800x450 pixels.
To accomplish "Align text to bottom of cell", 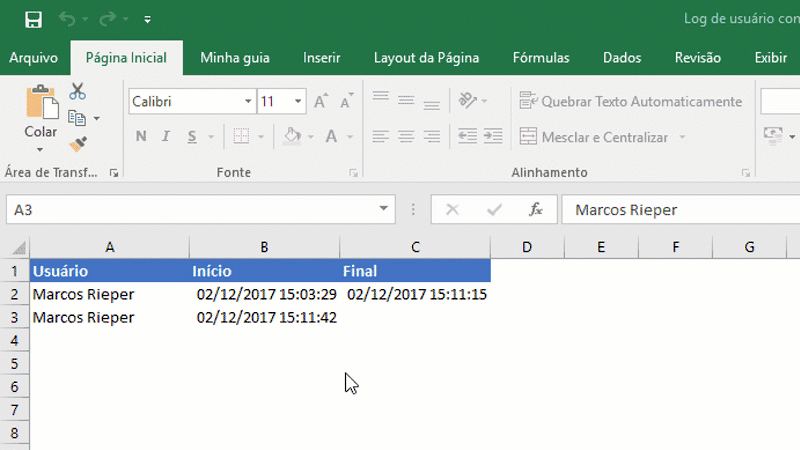I will point(432,104).
